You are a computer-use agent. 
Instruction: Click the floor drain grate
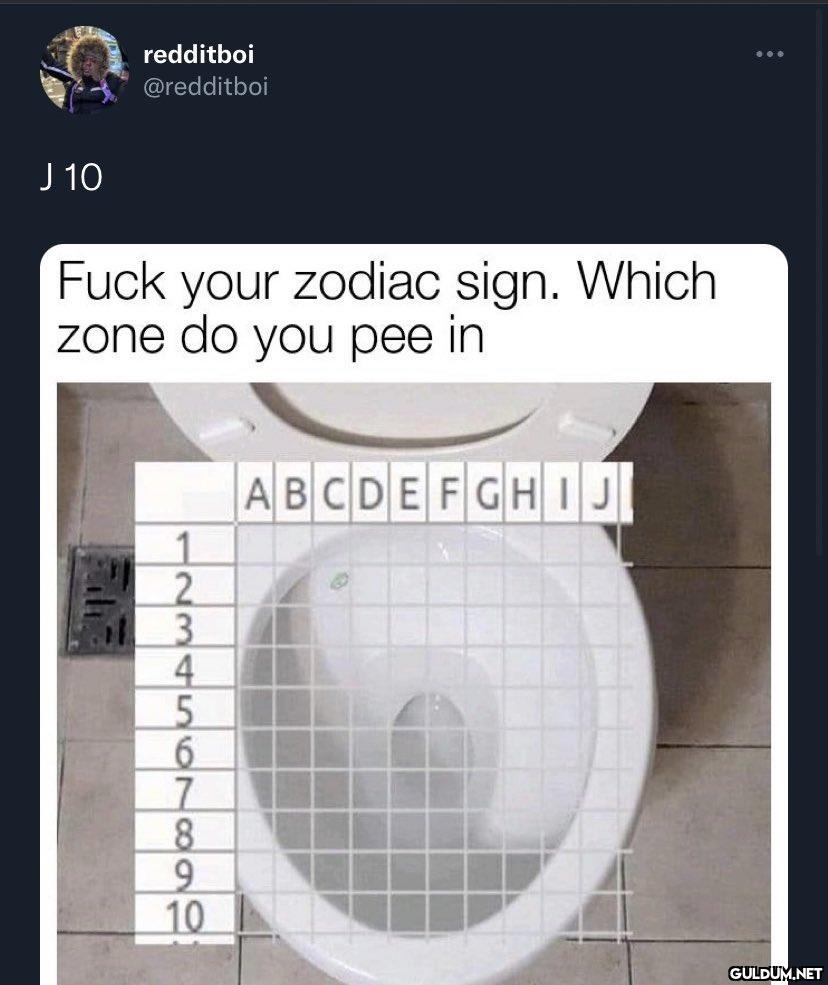pos(101,600)
